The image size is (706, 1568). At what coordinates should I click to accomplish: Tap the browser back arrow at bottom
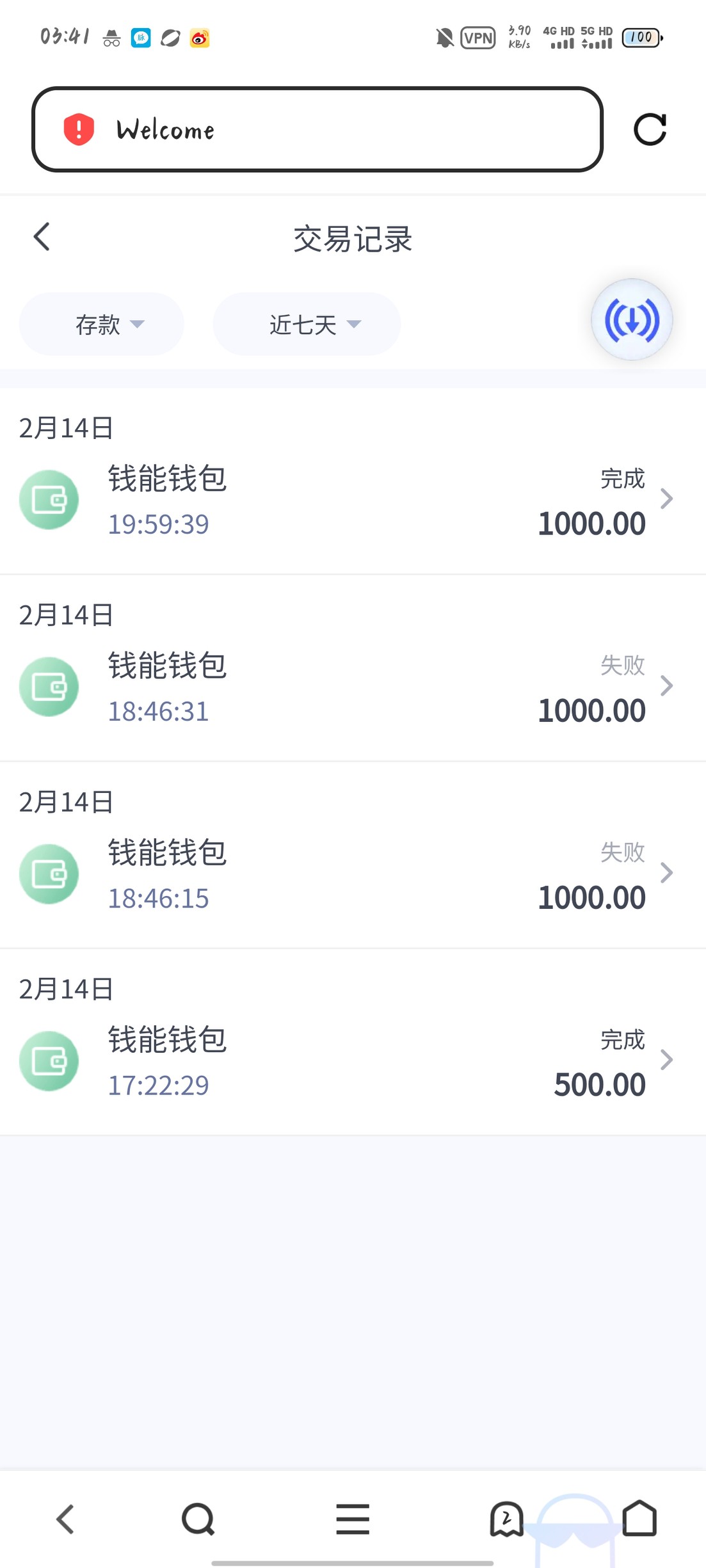(66, 1519)
